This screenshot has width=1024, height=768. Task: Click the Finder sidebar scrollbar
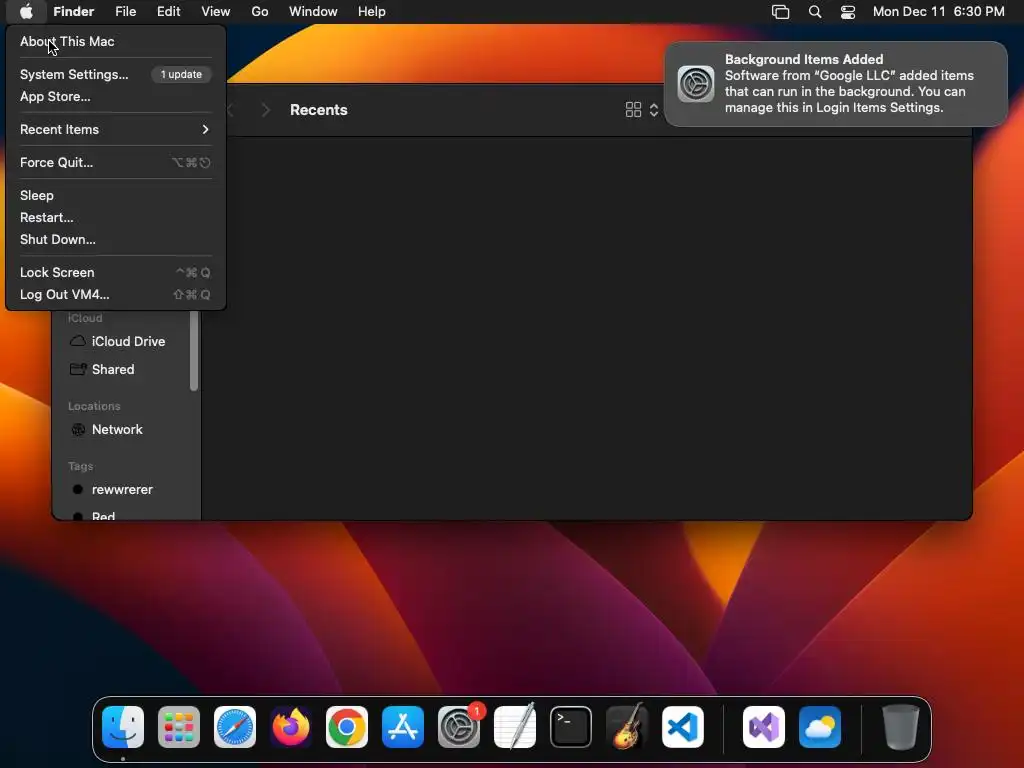click(194, 351)
